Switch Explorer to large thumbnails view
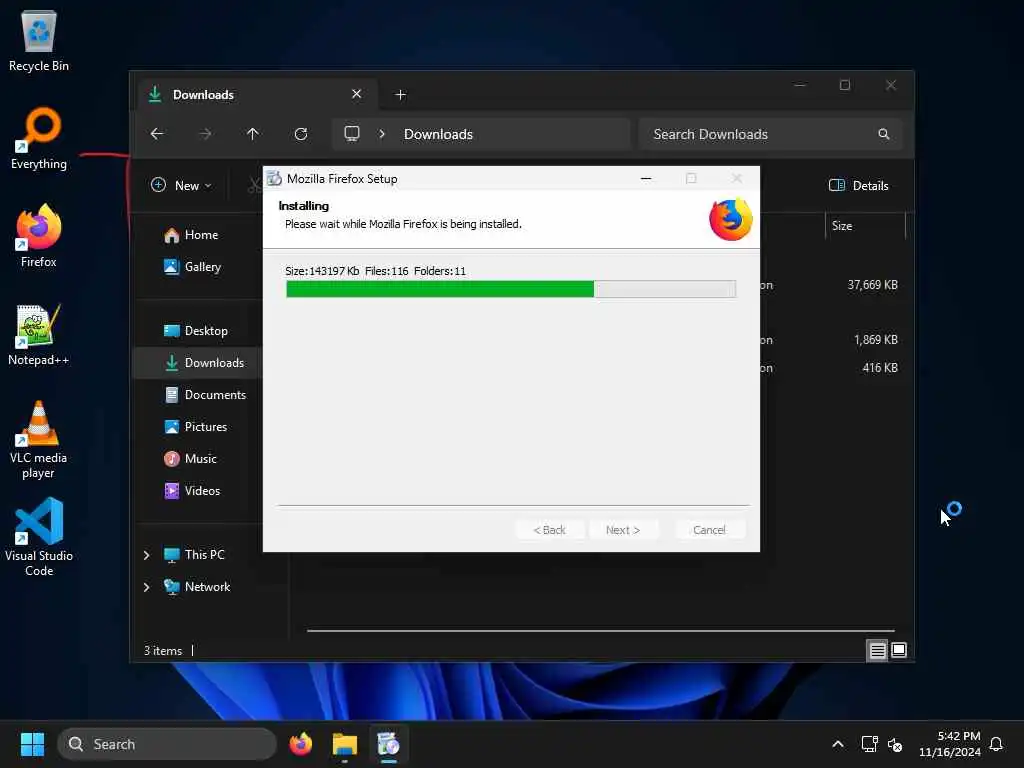 pos(899,650)
